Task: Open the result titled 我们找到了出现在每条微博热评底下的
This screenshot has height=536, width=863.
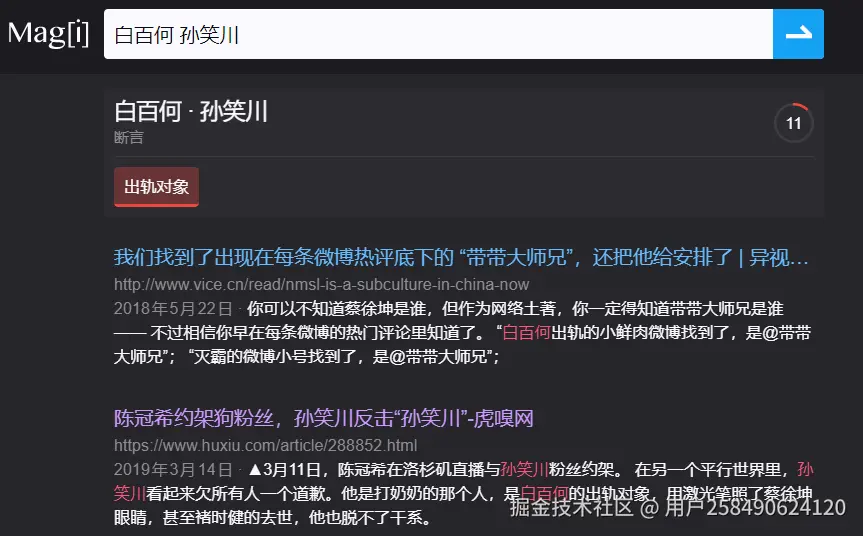Action: (461, 257)
